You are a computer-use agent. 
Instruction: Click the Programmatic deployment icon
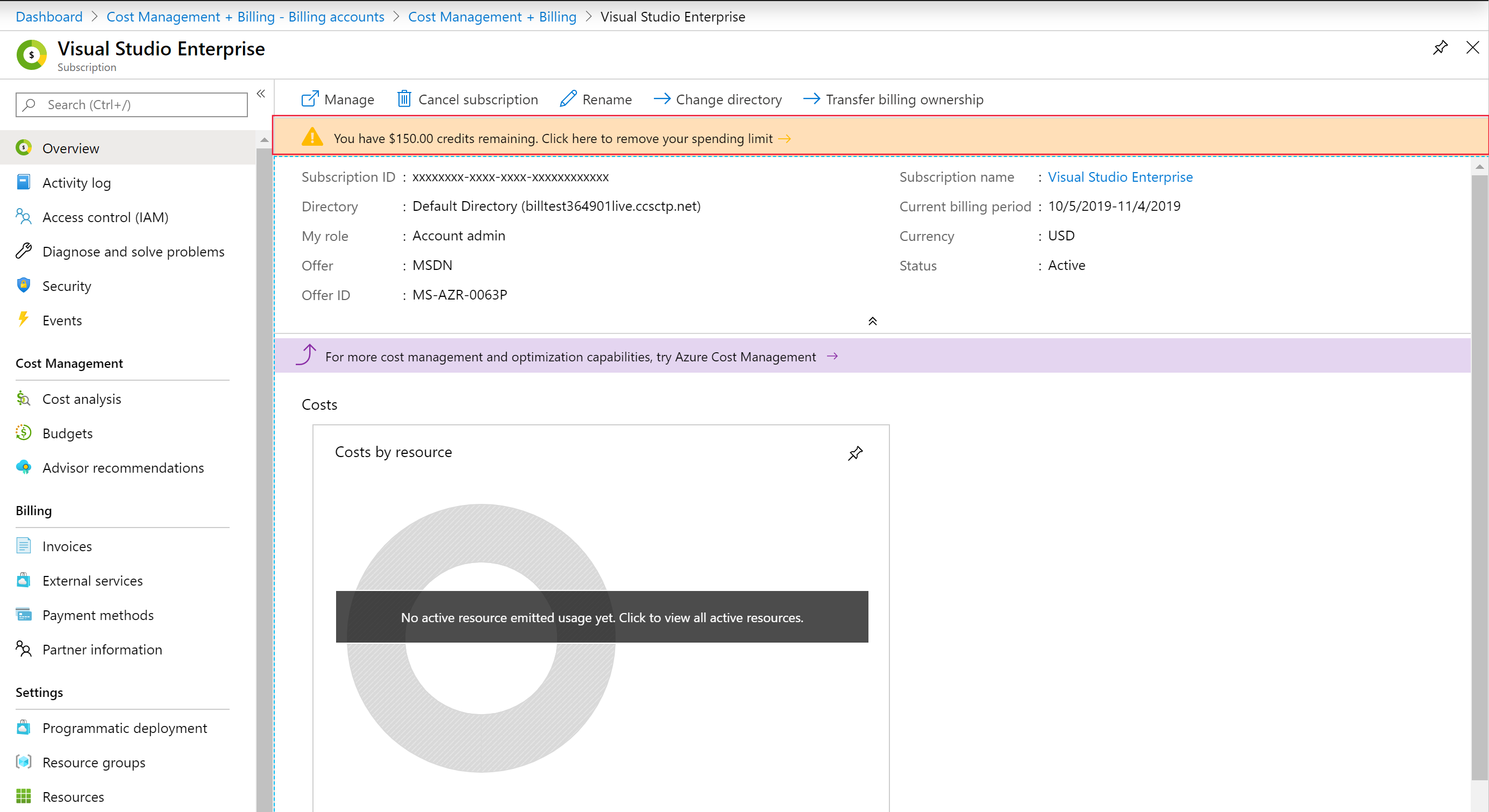point(24,728)
